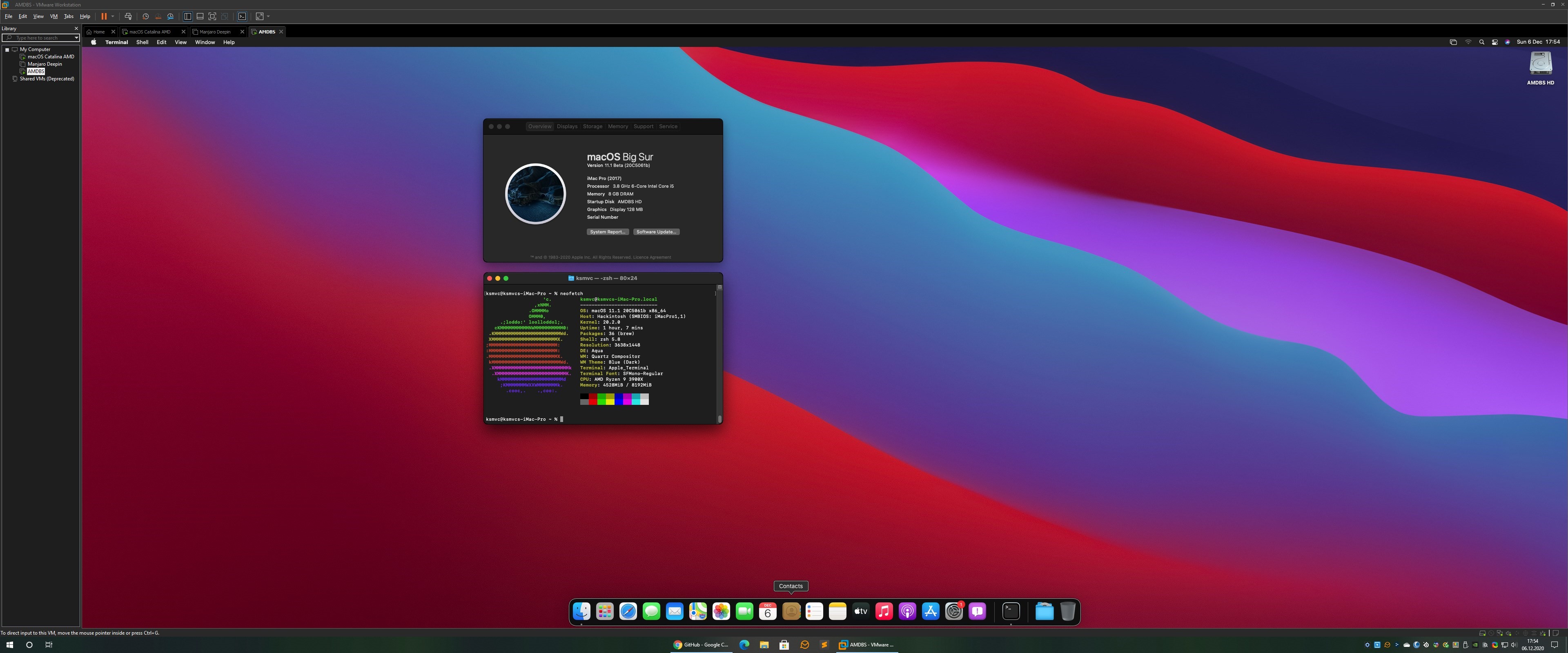The width and height of the screenshot is (1568, 653).
Task: Take a snapshot of this VM
Action: click(x=145, y=16)
